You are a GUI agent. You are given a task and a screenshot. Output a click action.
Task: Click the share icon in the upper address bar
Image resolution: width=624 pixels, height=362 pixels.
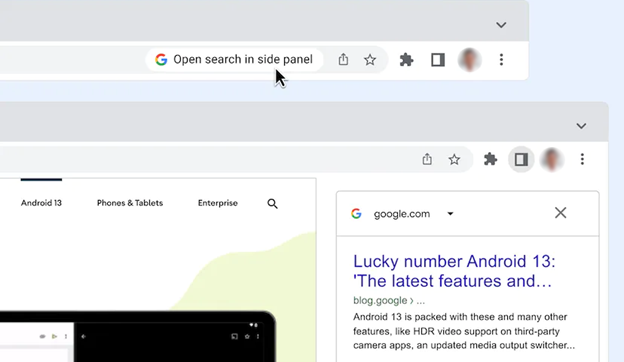click(343, 60)
